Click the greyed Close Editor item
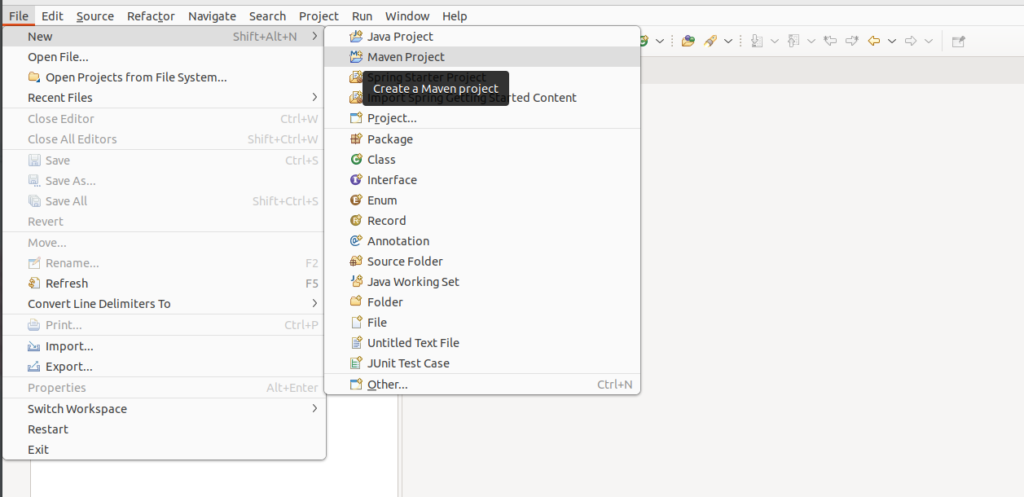This screenshot has width=1024, height=497. (164, 119)
